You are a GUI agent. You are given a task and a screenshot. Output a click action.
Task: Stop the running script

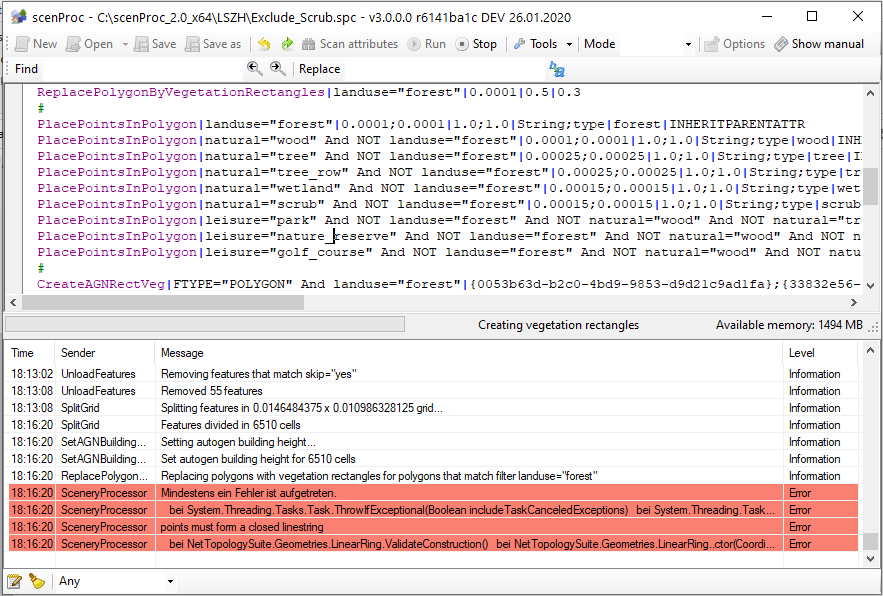[x=476, y=44]
